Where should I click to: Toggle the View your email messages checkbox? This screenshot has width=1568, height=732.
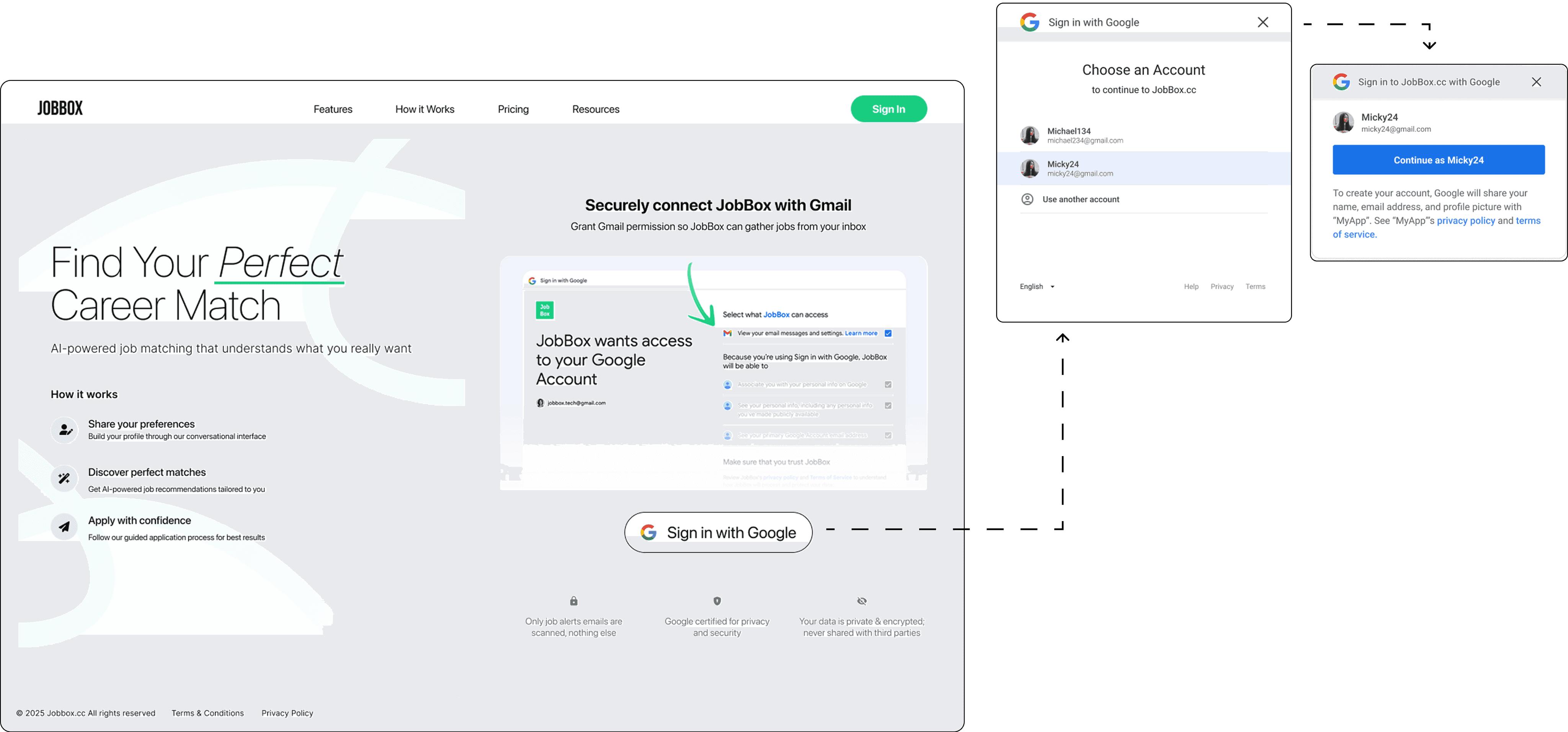[888, 333]
